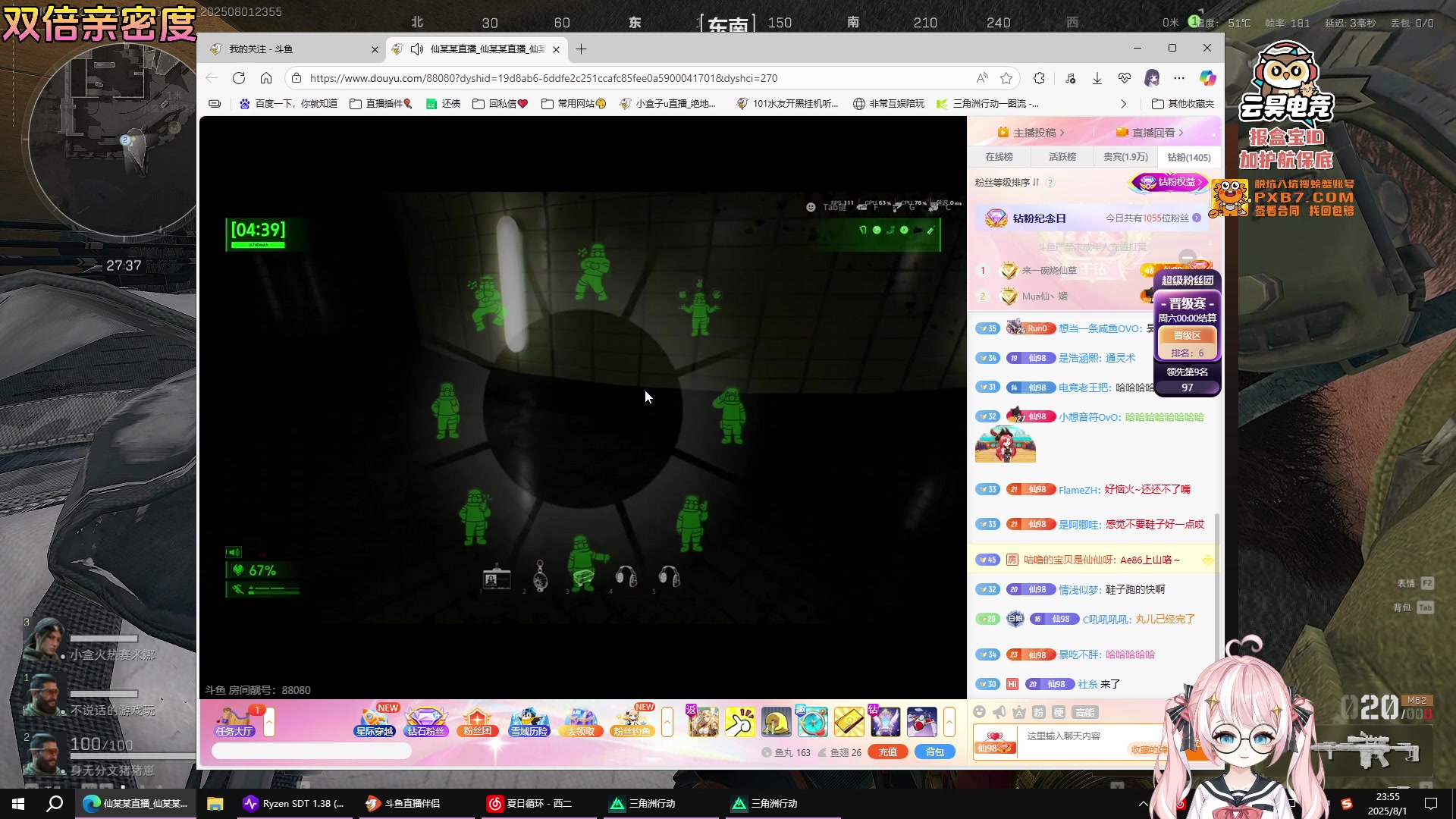The width and height of the screenshot is (1456, 819).
Task: Toggle 粉丝等级排序 sort order
Action: (x=1007, y=183)
